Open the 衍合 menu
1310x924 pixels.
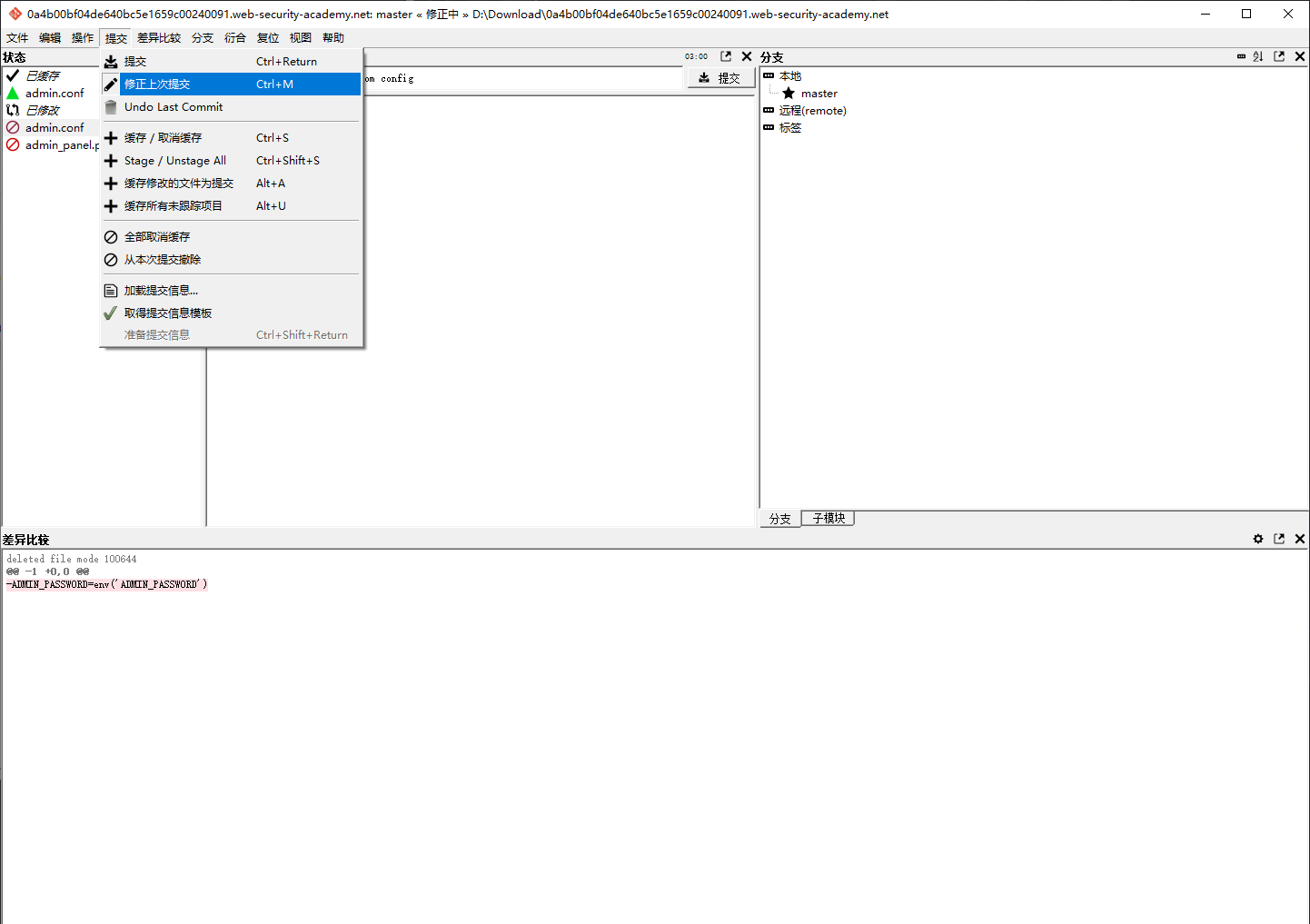(x=235, y=37)
